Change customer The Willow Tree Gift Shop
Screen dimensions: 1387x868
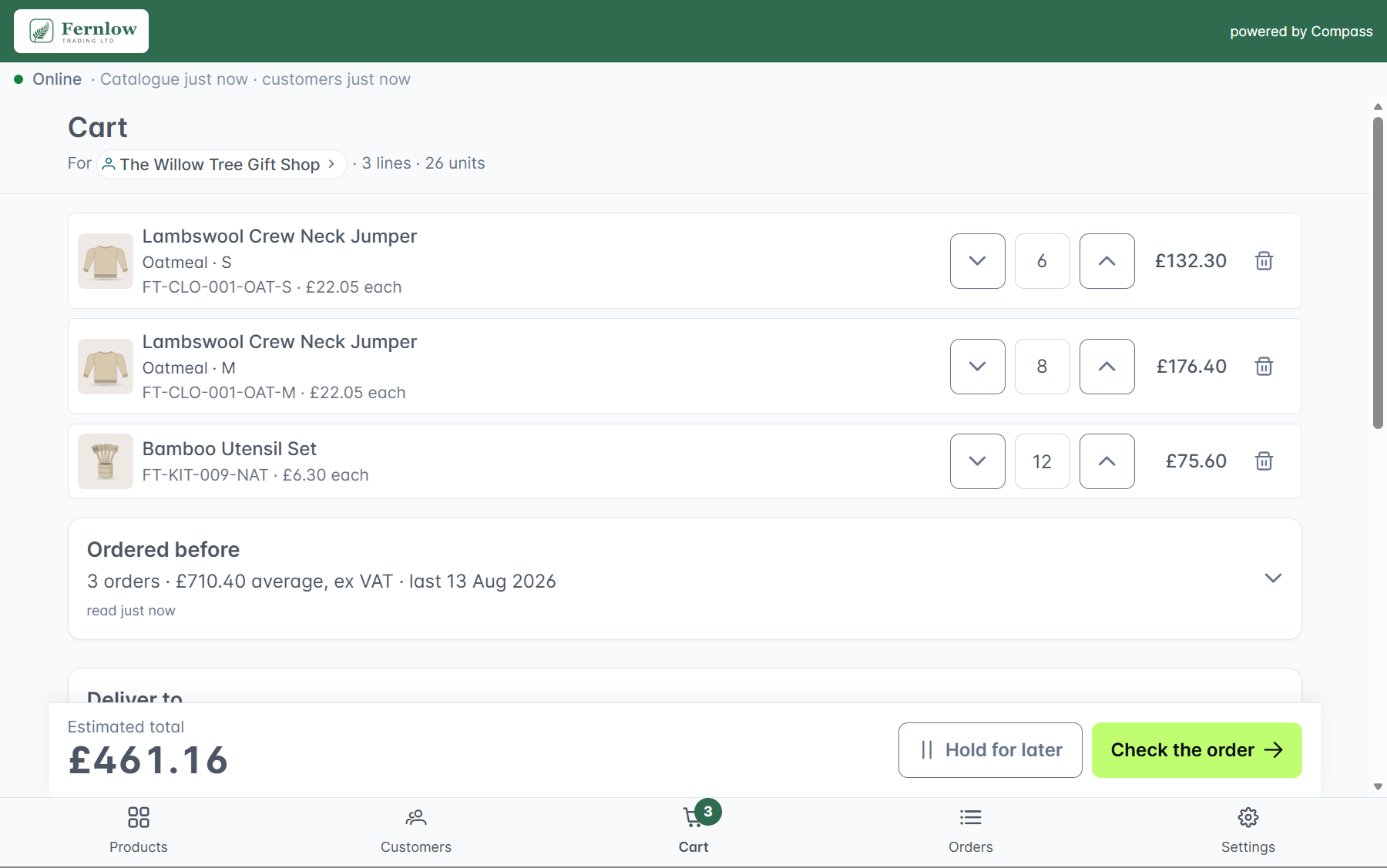click(221, 164)
